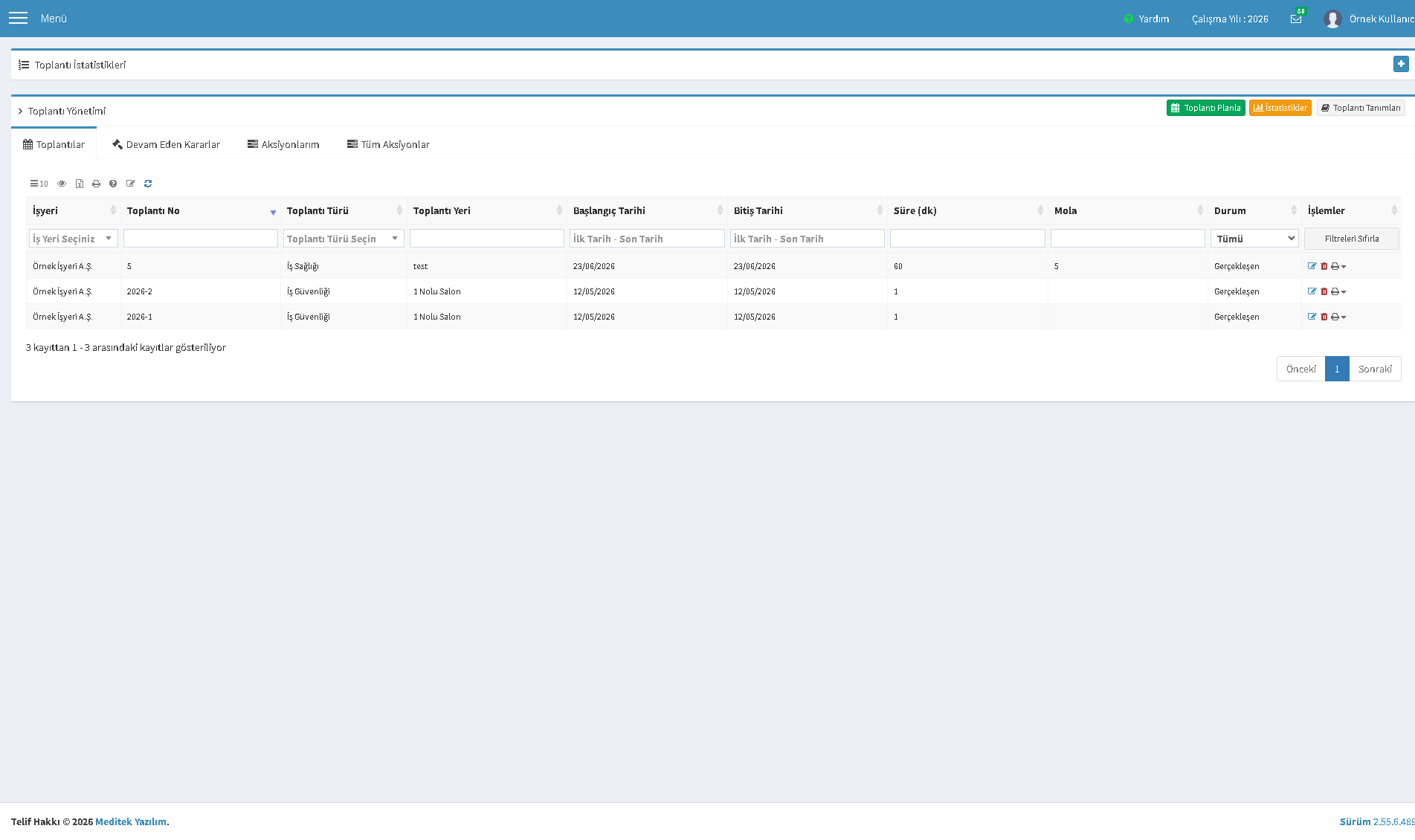Click the question mark help icon in table toolbar

pyautogui.click(x=113, y=184)
